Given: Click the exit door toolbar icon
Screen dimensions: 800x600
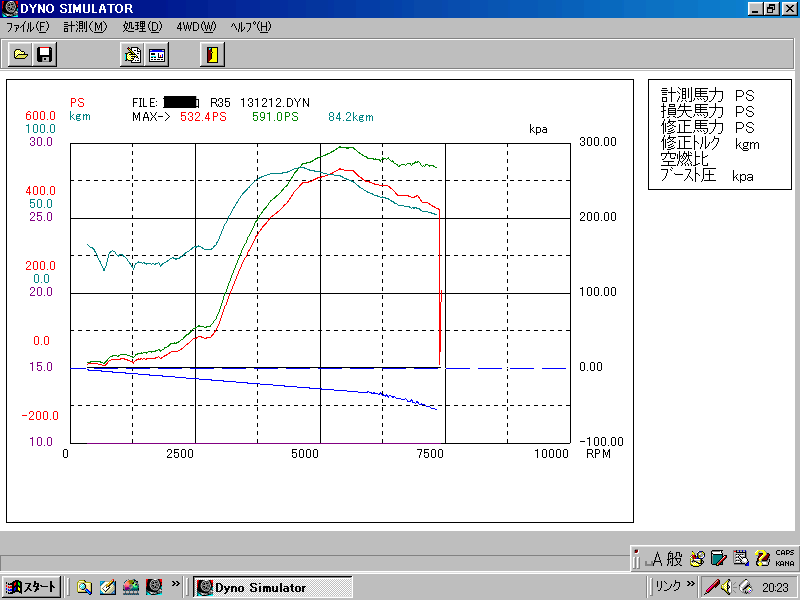Looking at the screenshot, I should (x=211, y=55).
